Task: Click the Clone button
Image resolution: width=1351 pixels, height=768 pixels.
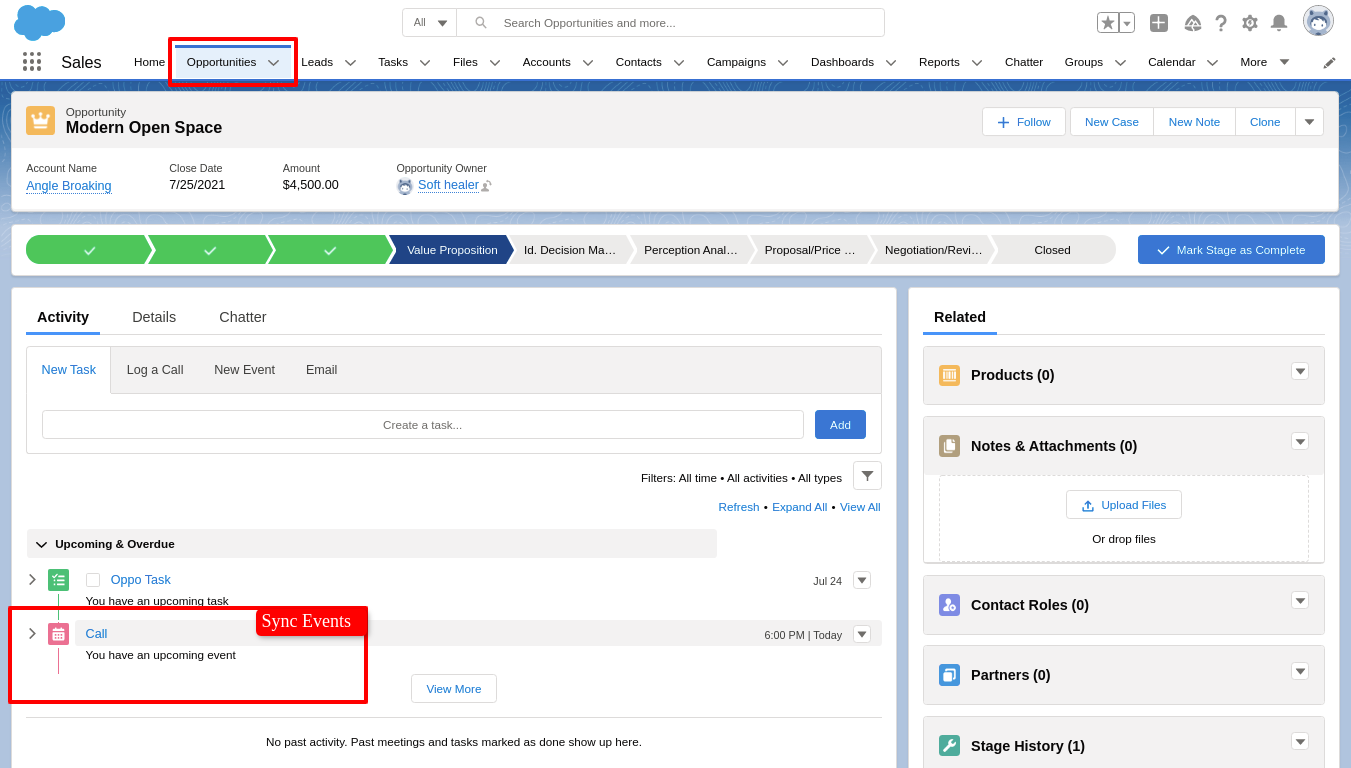Action: [1265, 122]
